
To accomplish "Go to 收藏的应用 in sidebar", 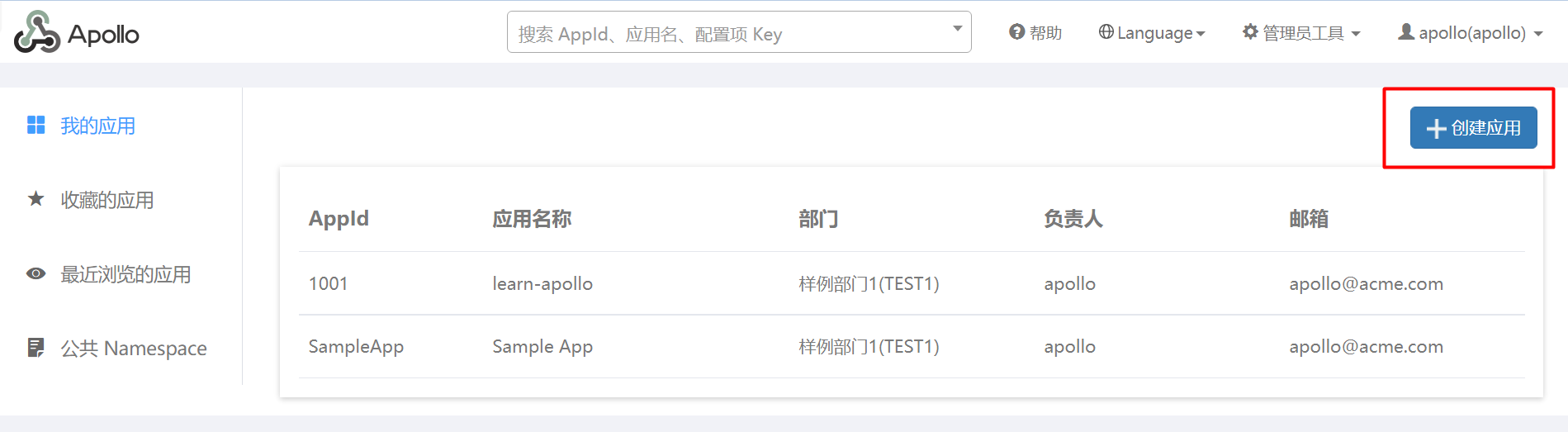I will 107,200.
